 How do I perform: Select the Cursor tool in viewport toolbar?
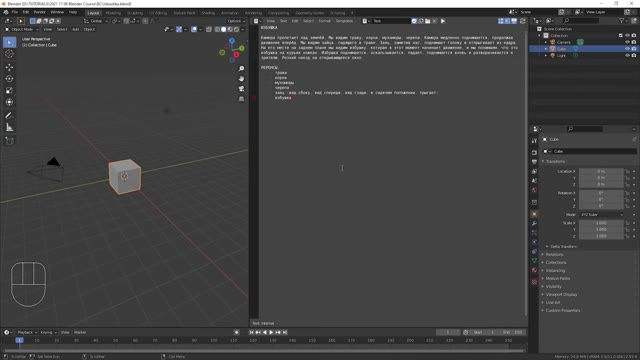9,54
